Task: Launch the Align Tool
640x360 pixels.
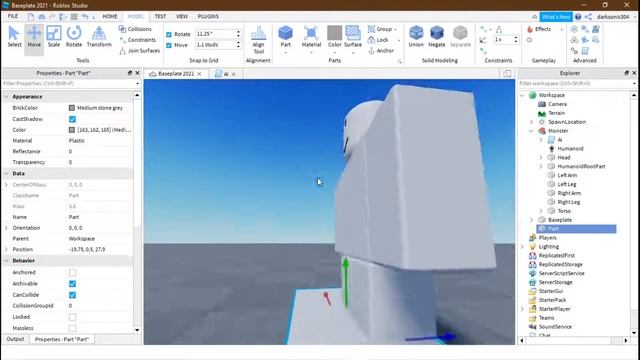Action: [258, 40]
